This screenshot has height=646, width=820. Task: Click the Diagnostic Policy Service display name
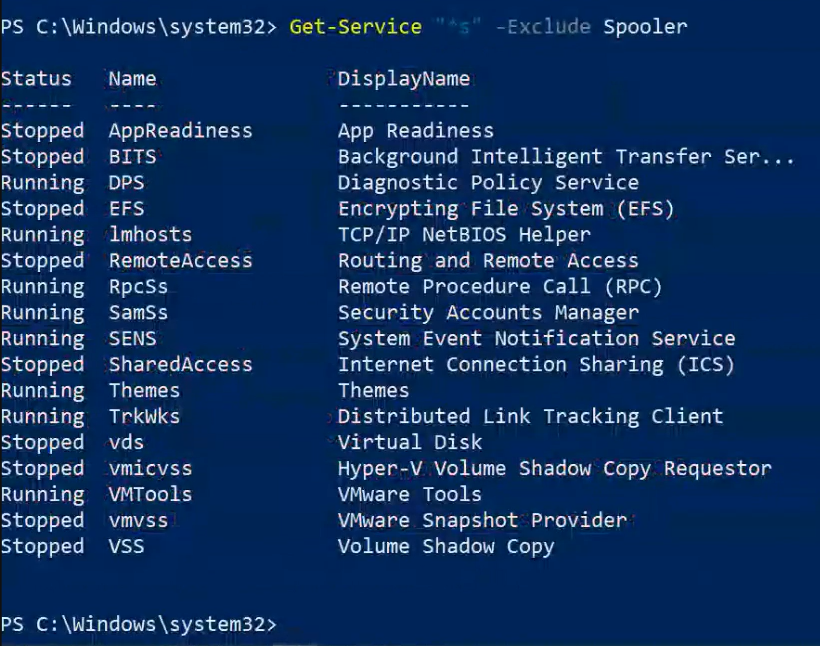click(488, 183)
